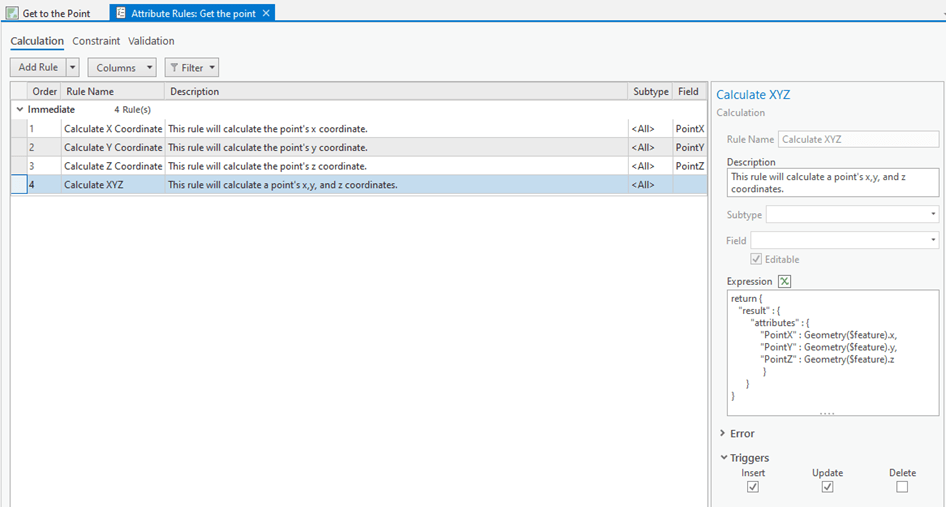Open the Columns dropdown
This screenshot has height=507, width=946.
pyautogui.click(x=122, y=68)
